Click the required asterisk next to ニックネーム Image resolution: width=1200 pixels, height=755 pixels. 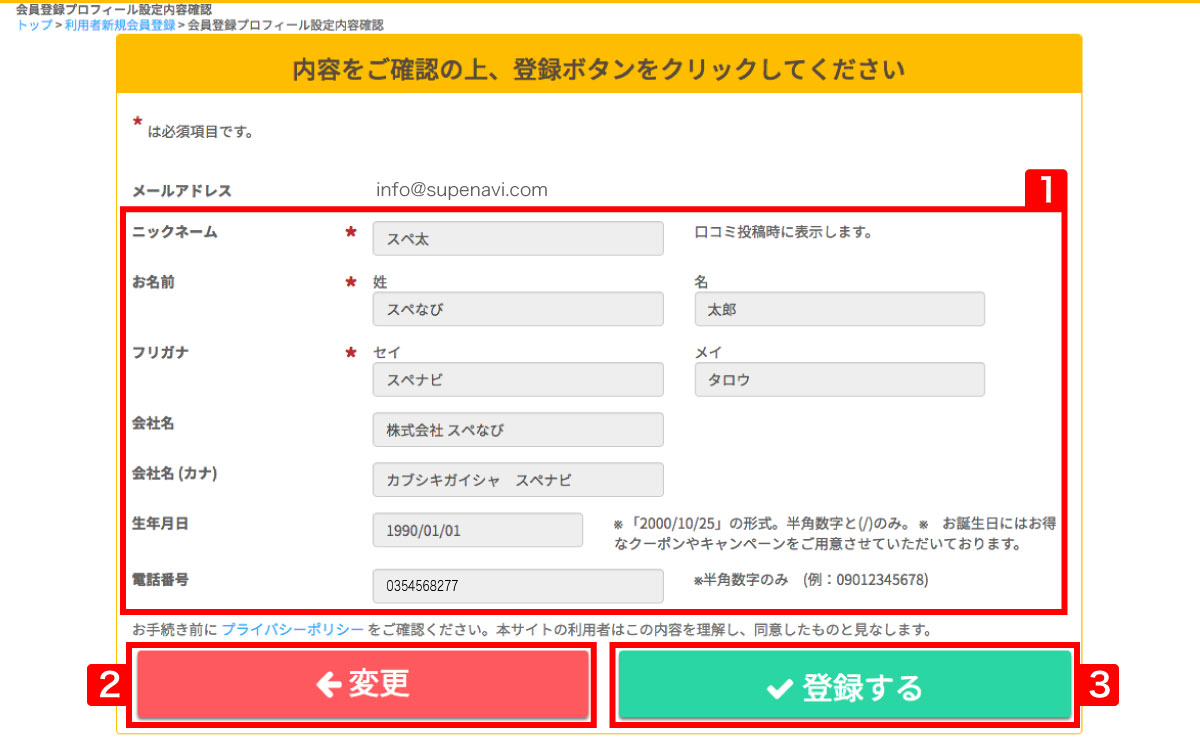[x=351, y=231]
